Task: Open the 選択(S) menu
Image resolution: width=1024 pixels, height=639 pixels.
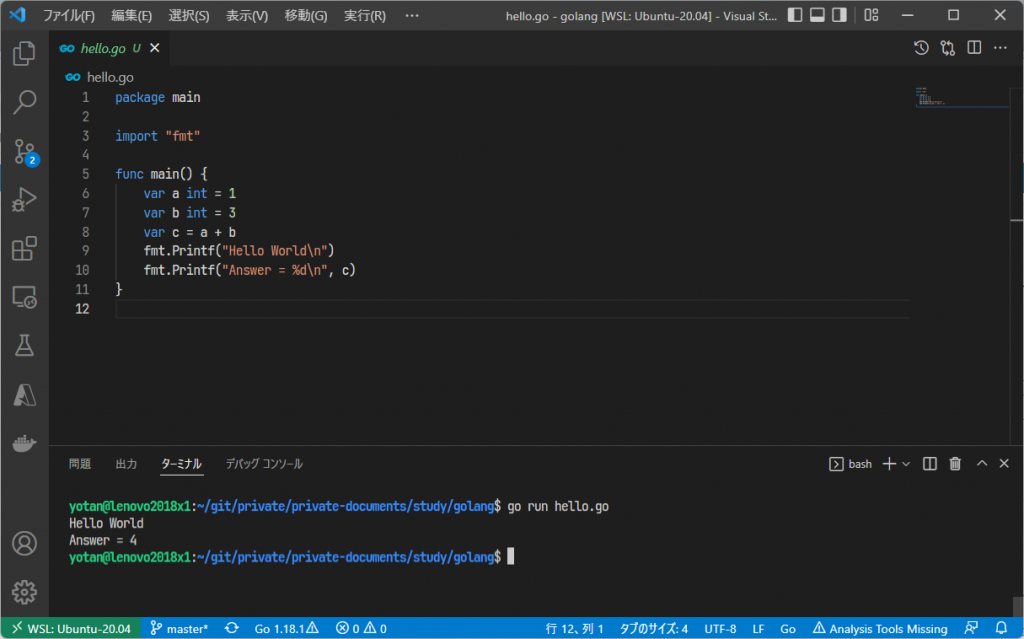Action: [189, 16]
